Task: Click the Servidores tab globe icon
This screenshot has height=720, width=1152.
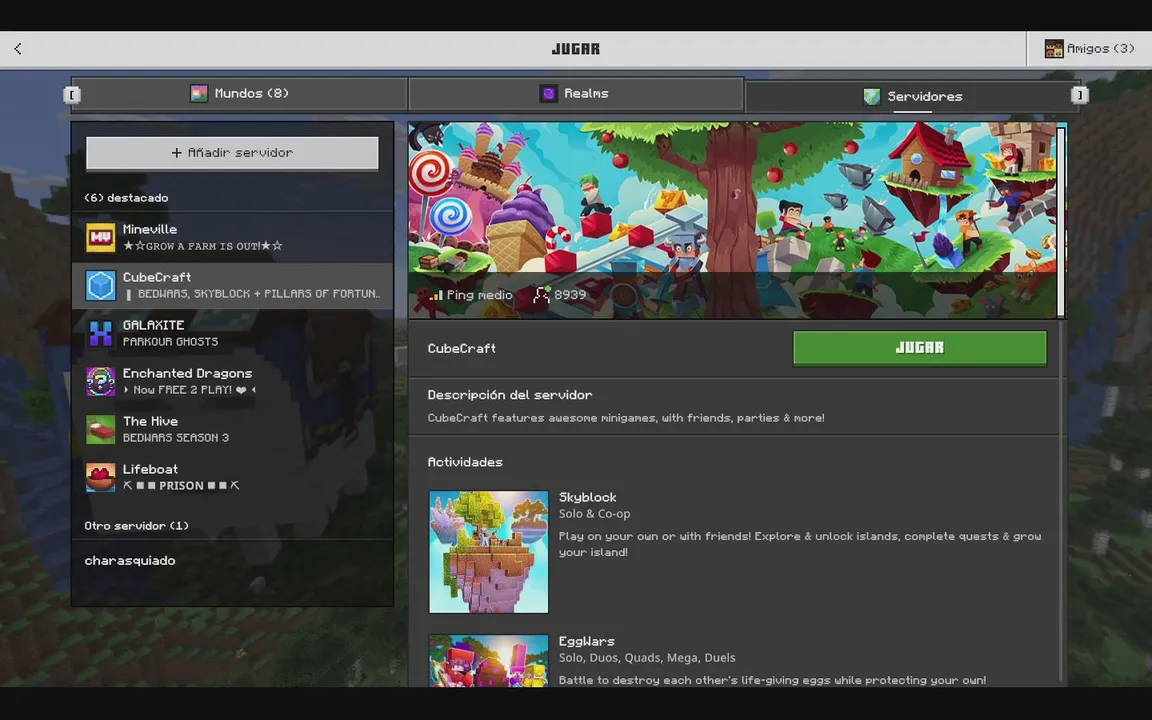Action: pos(872,96)
